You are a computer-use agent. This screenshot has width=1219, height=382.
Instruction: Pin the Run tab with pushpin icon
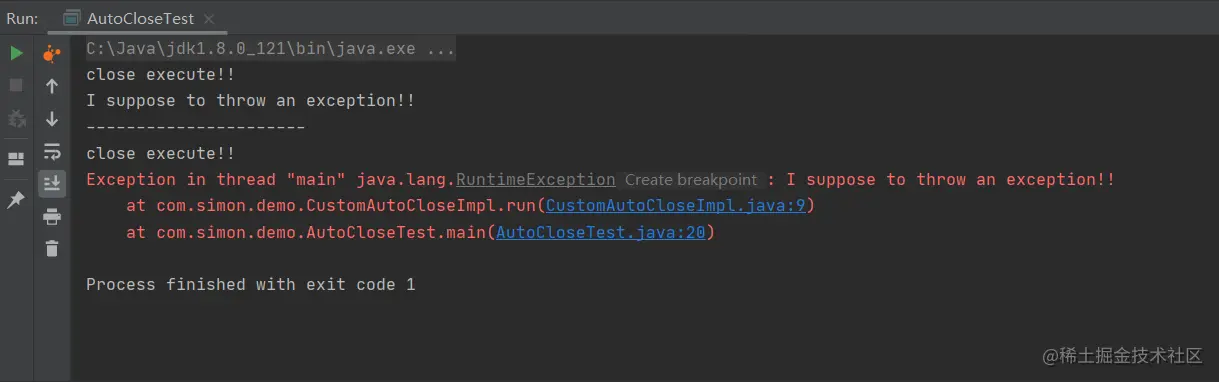point(16,201)
